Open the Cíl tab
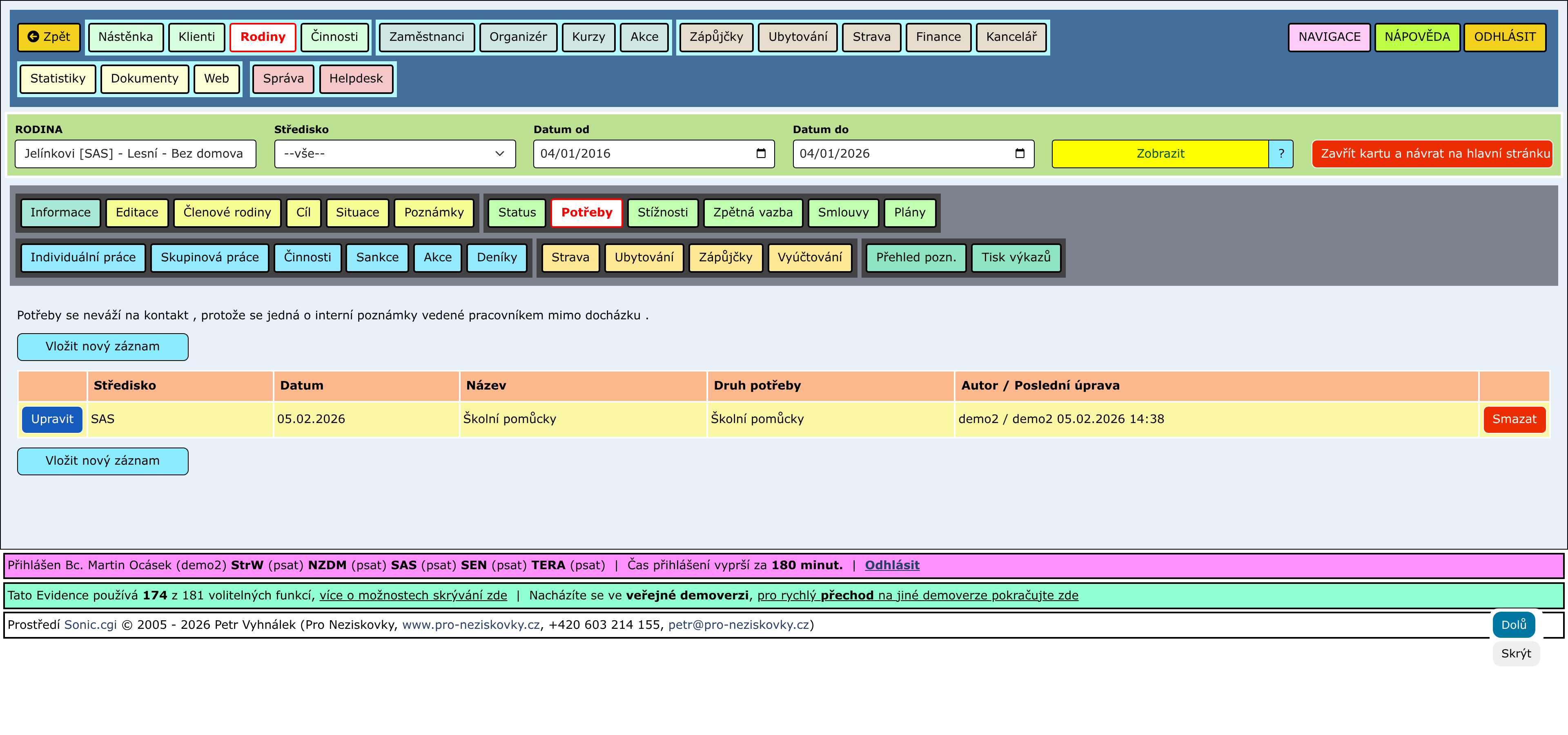 point(303,213)
